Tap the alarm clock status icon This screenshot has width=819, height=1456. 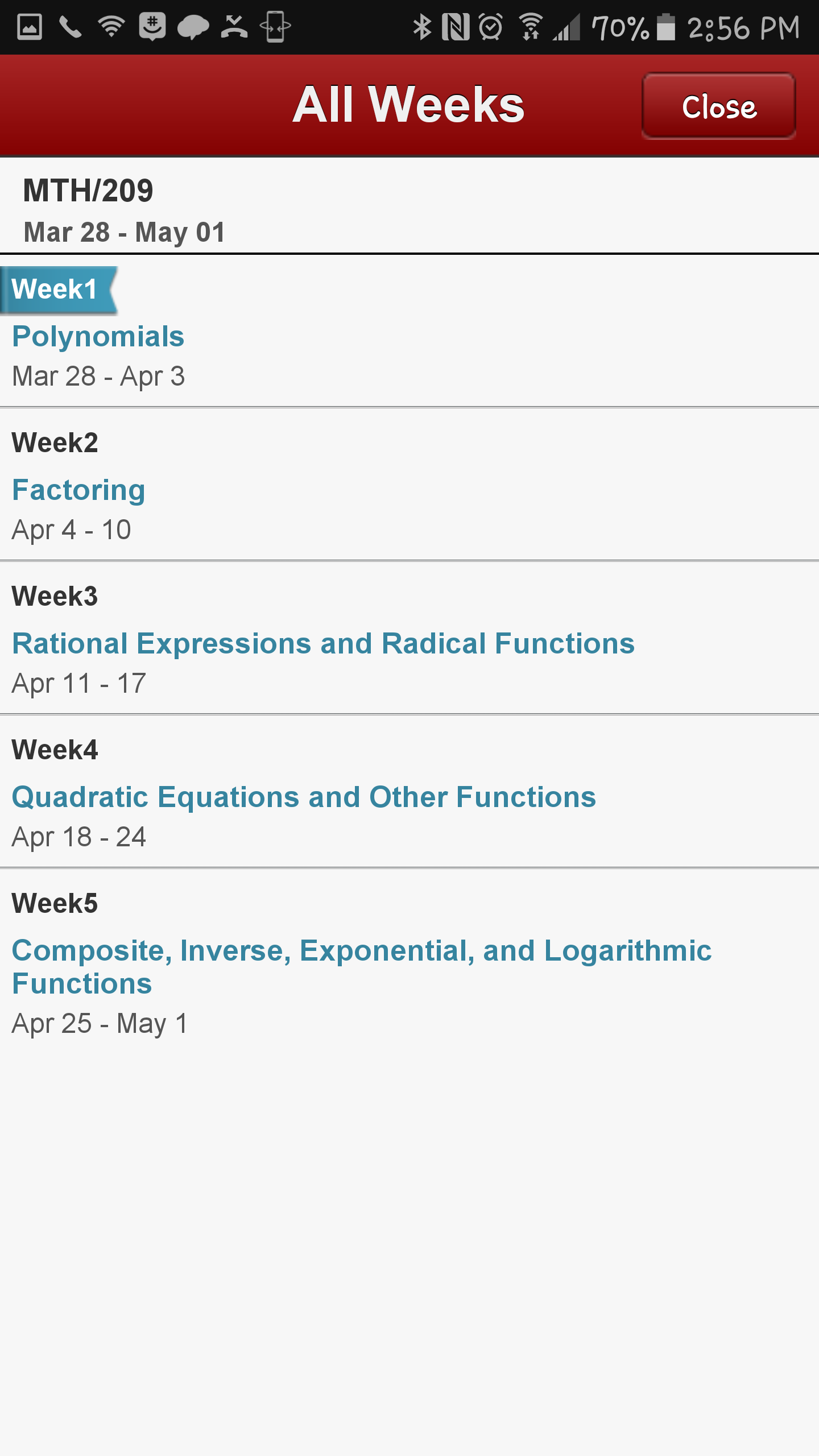click(x=491, y=27)
